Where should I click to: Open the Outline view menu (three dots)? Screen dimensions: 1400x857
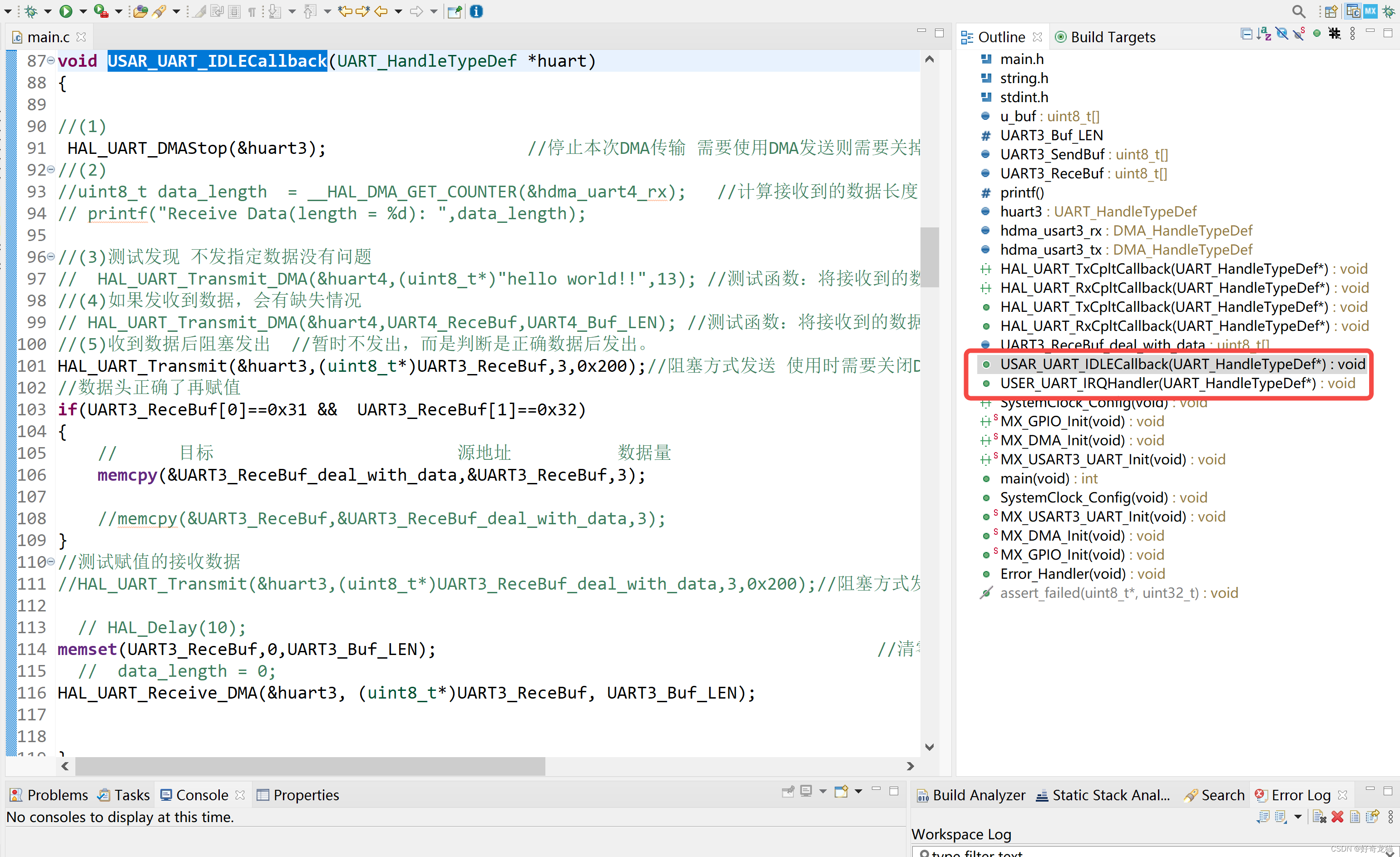pos(1352,34)
